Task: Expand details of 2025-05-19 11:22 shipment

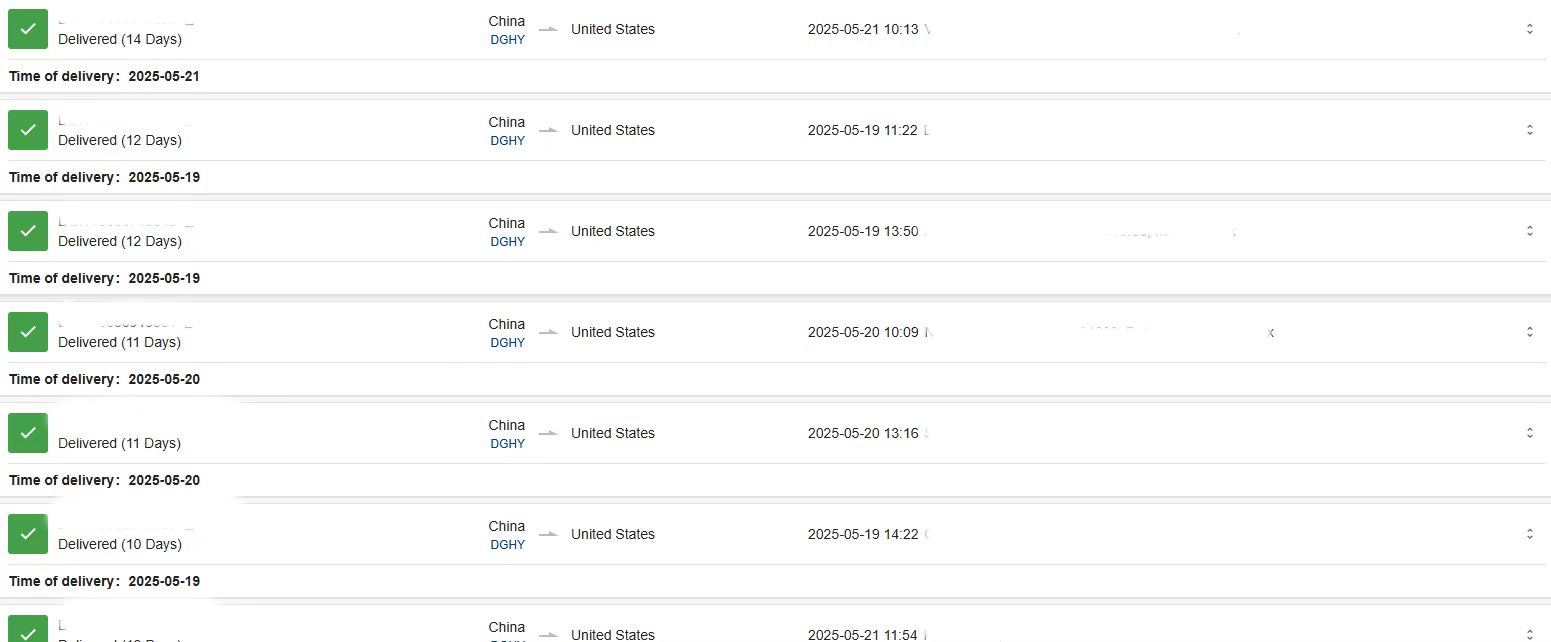Action: pyautogui.click(x=1529, y=130)
